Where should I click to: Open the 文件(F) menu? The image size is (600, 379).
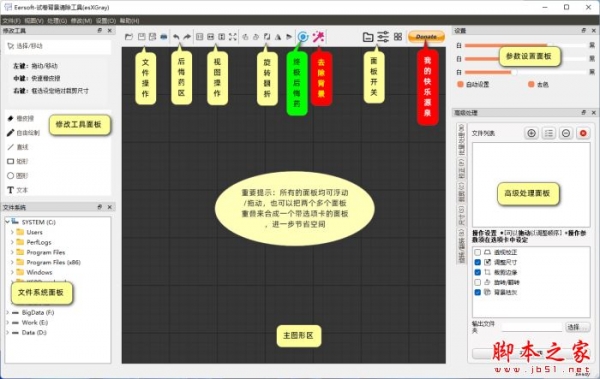tap(12, 21)
